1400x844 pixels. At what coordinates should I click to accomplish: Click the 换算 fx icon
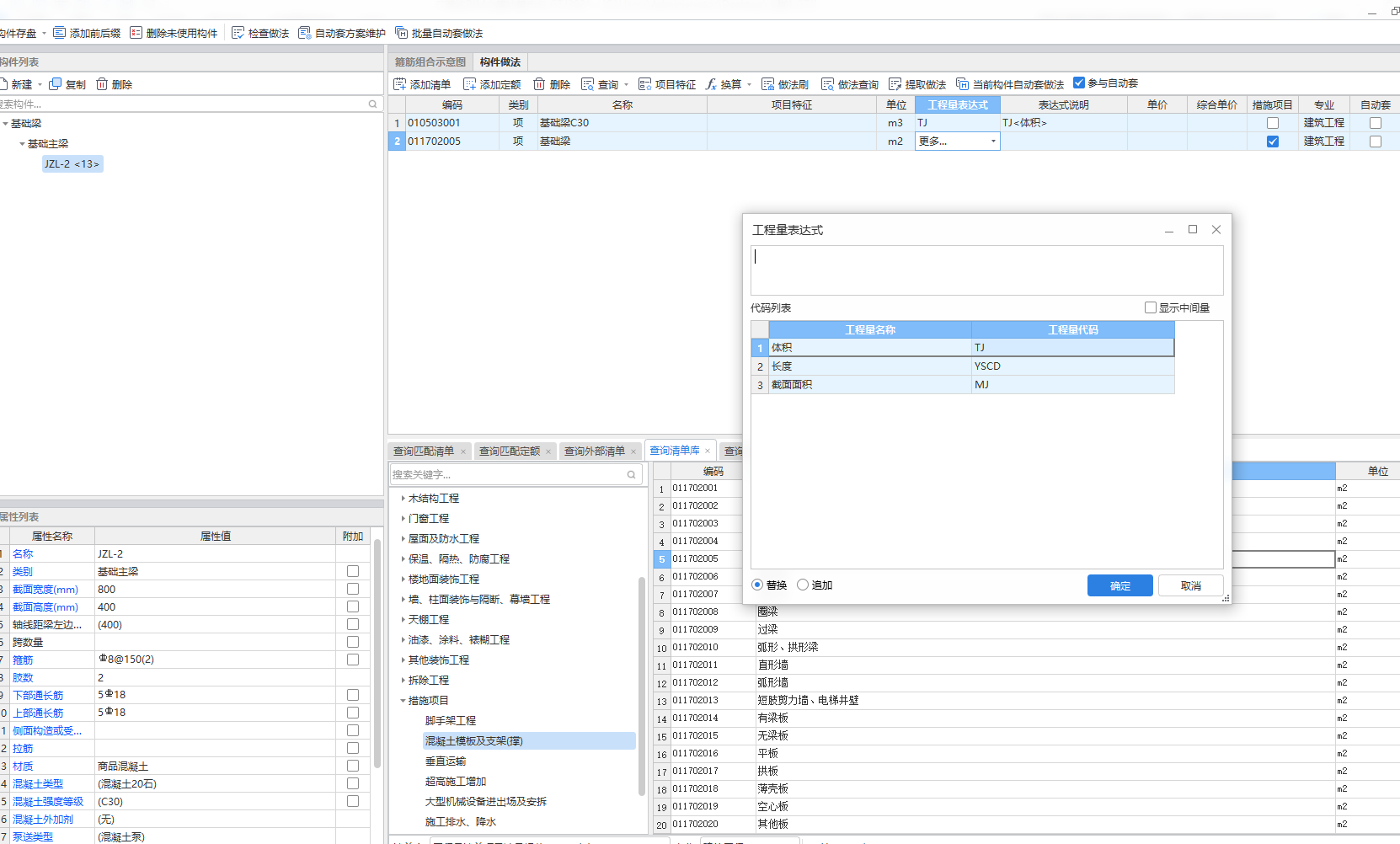tap(711, 84)
